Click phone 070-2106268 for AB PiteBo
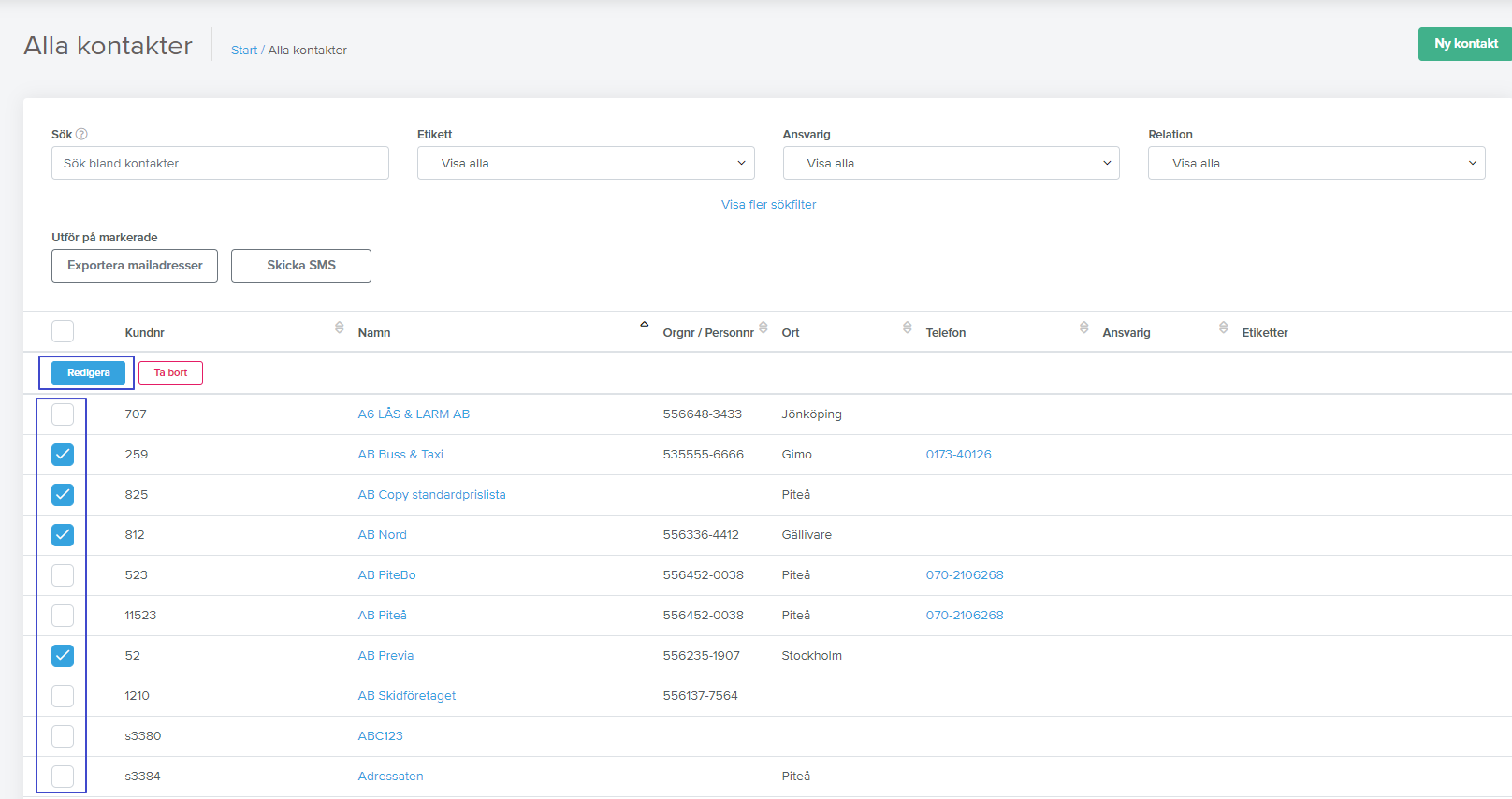Image resolution: width=1512 pixels, height=799 pixels. point(965,575)
